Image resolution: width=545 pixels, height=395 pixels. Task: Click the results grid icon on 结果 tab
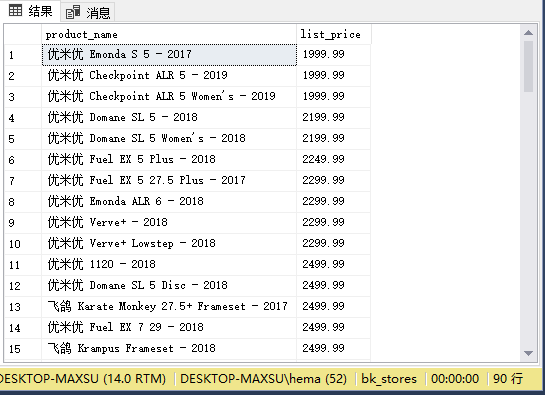pyautogui.click(x=15, y=10)
